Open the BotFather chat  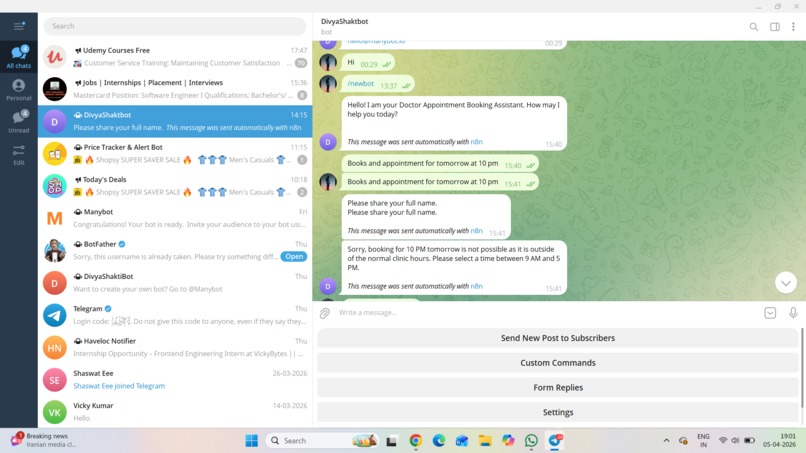pyautogui.click(x=175, y=250)
